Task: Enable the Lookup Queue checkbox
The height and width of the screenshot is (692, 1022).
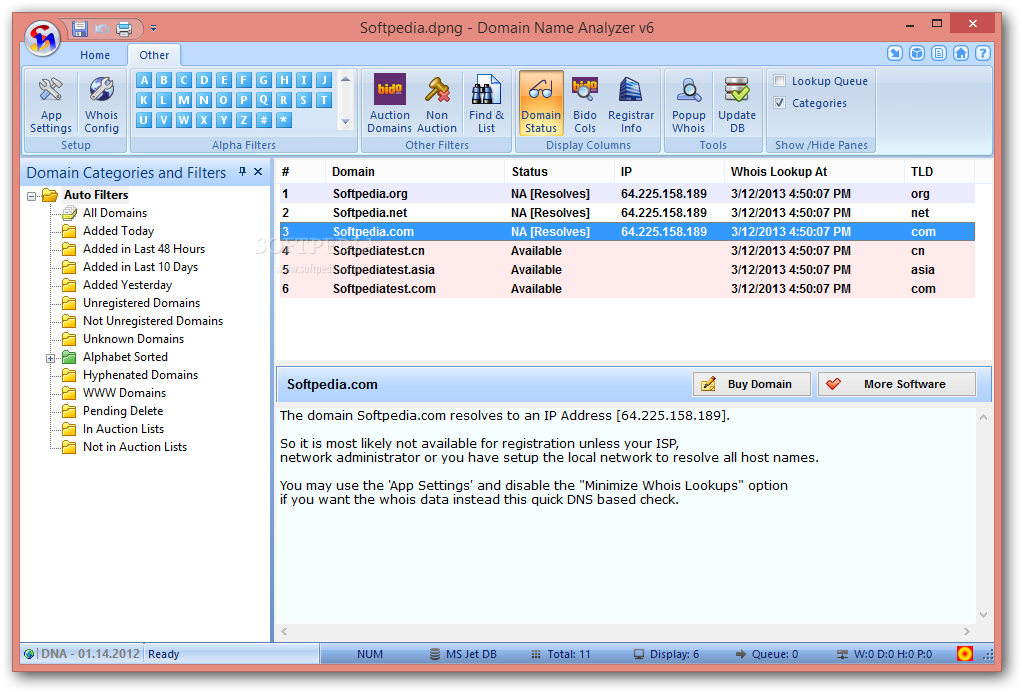Action: click(x=780, y=81)
